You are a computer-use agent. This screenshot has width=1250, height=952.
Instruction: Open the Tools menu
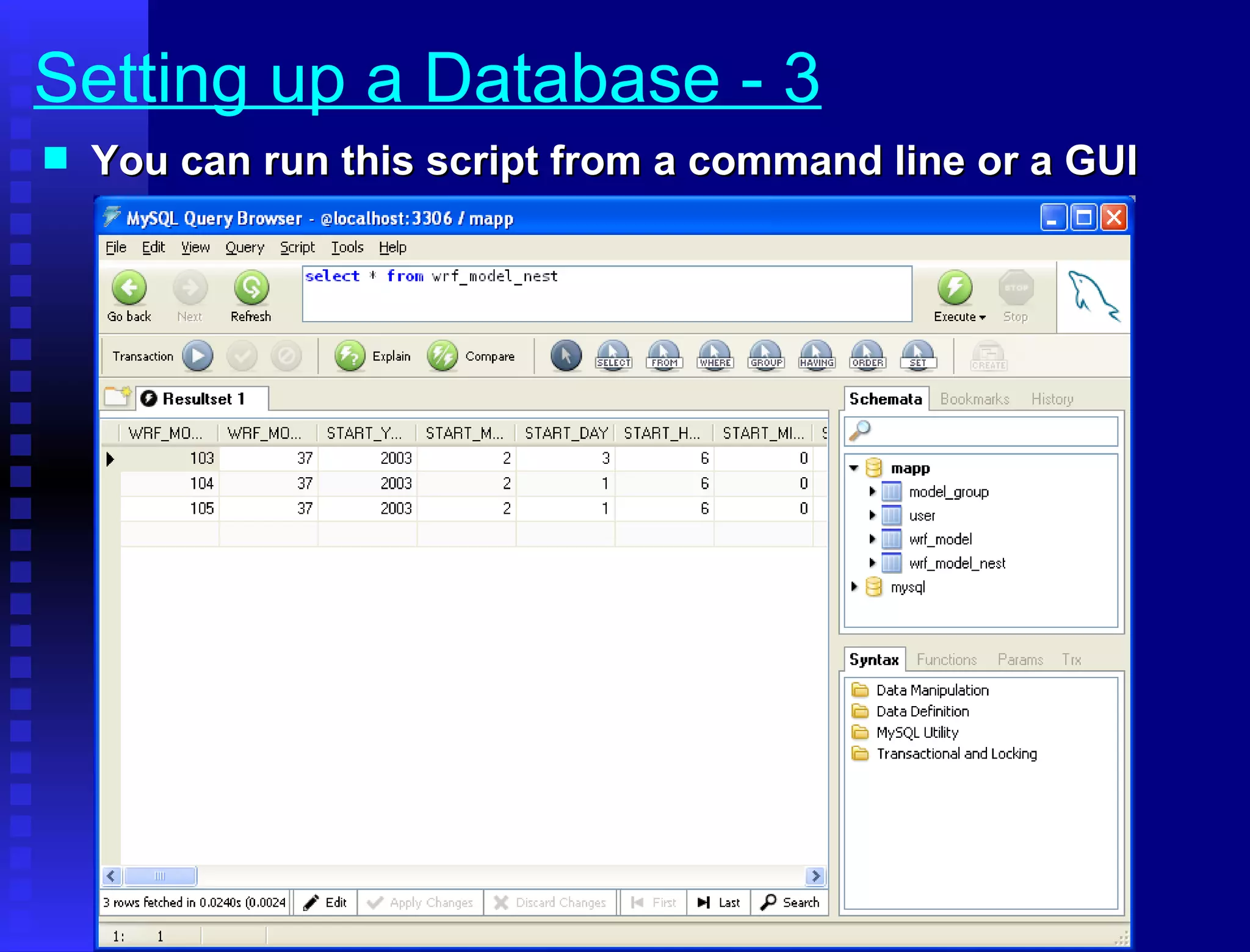pyautogui.click(x=347, y=247)
